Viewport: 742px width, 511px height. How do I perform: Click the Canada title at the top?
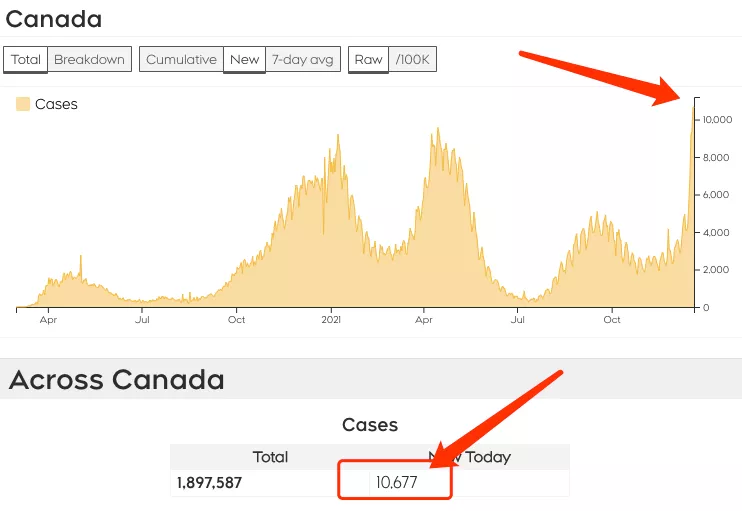pyautogui.click(x=54, y=18)
